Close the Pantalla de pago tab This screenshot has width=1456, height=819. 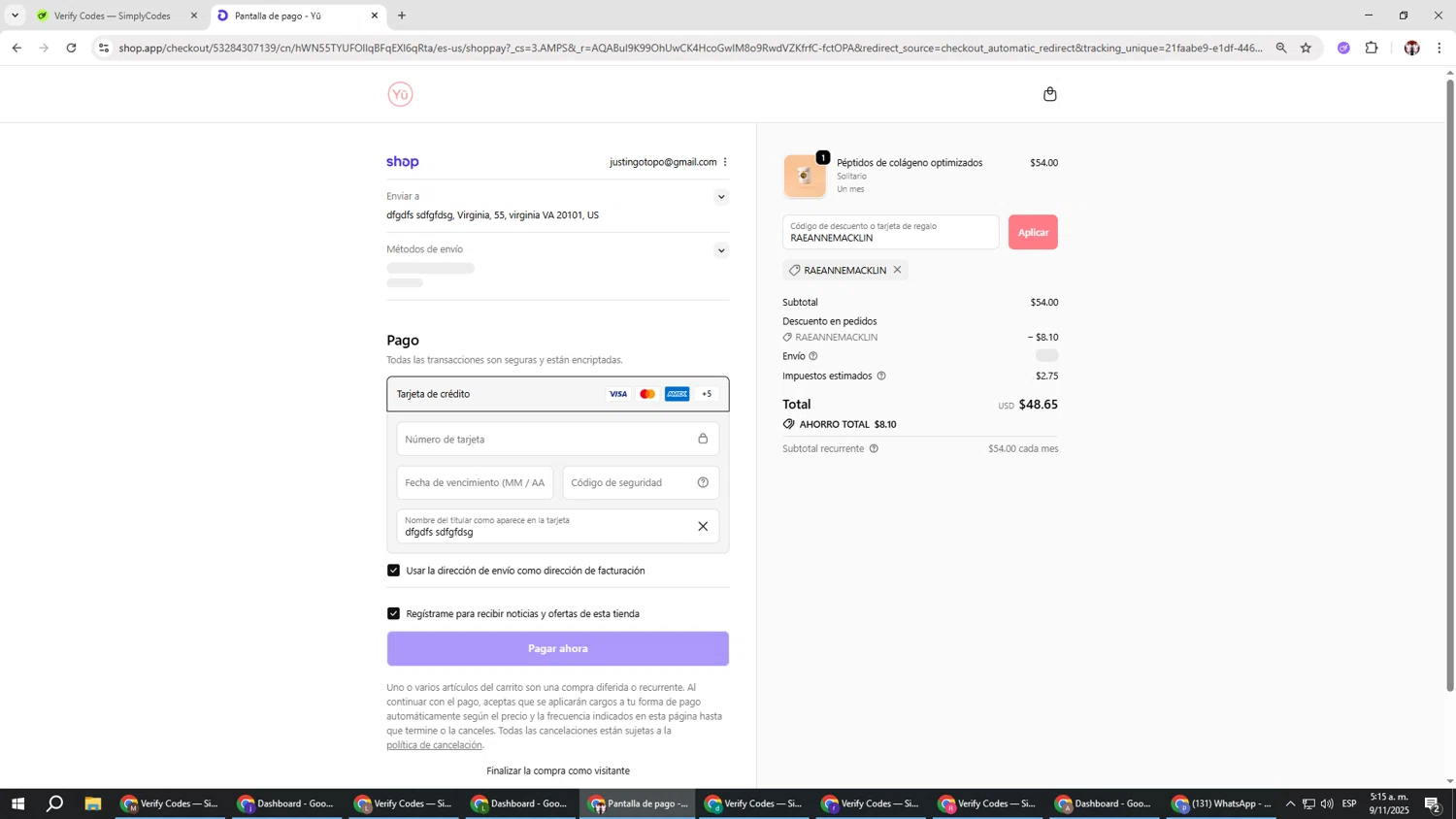coord(375,16)
